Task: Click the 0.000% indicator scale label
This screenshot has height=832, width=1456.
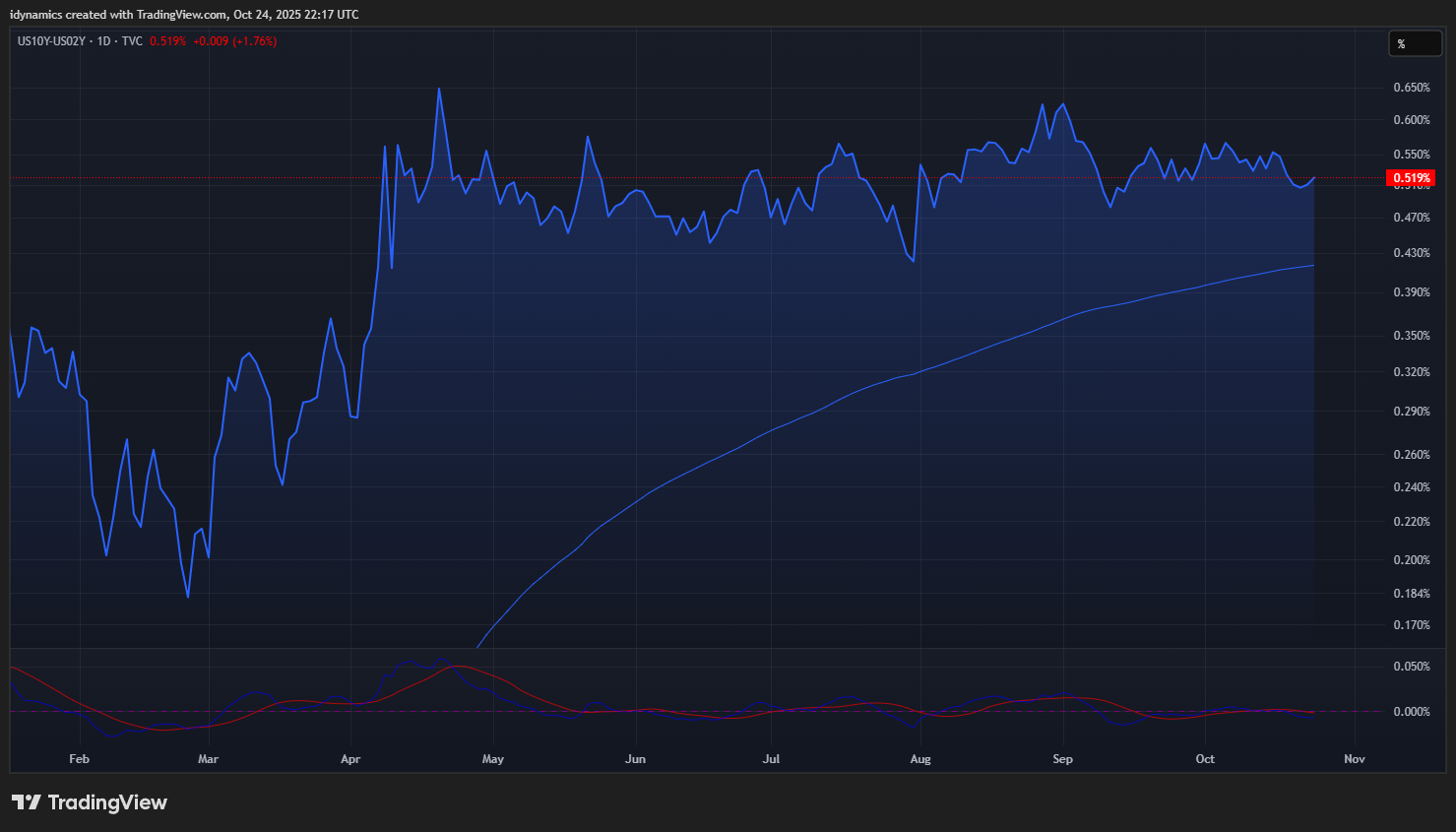Action: pyautogui.click(x=1411, y=712)
